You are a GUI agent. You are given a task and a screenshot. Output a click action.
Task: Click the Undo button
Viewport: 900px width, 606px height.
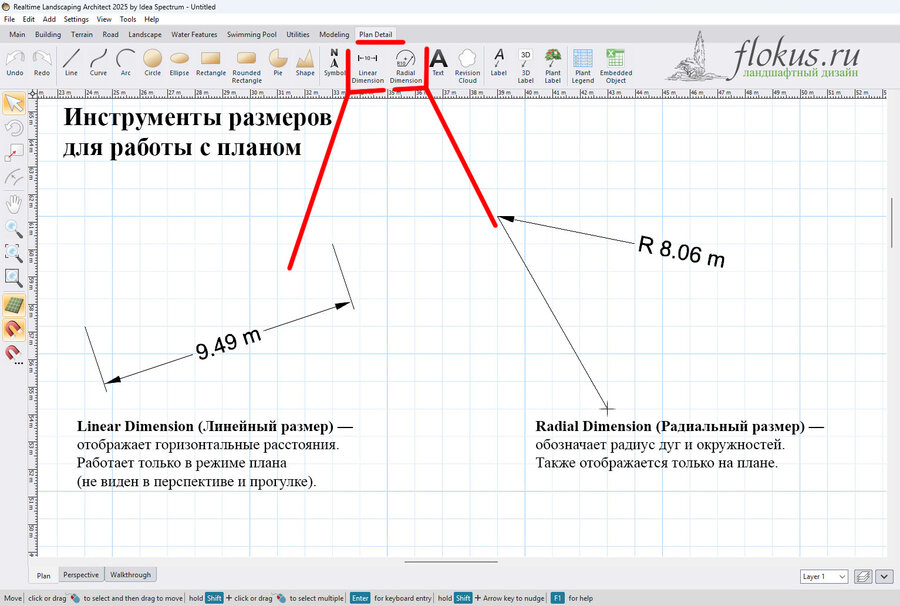point(15,63)
